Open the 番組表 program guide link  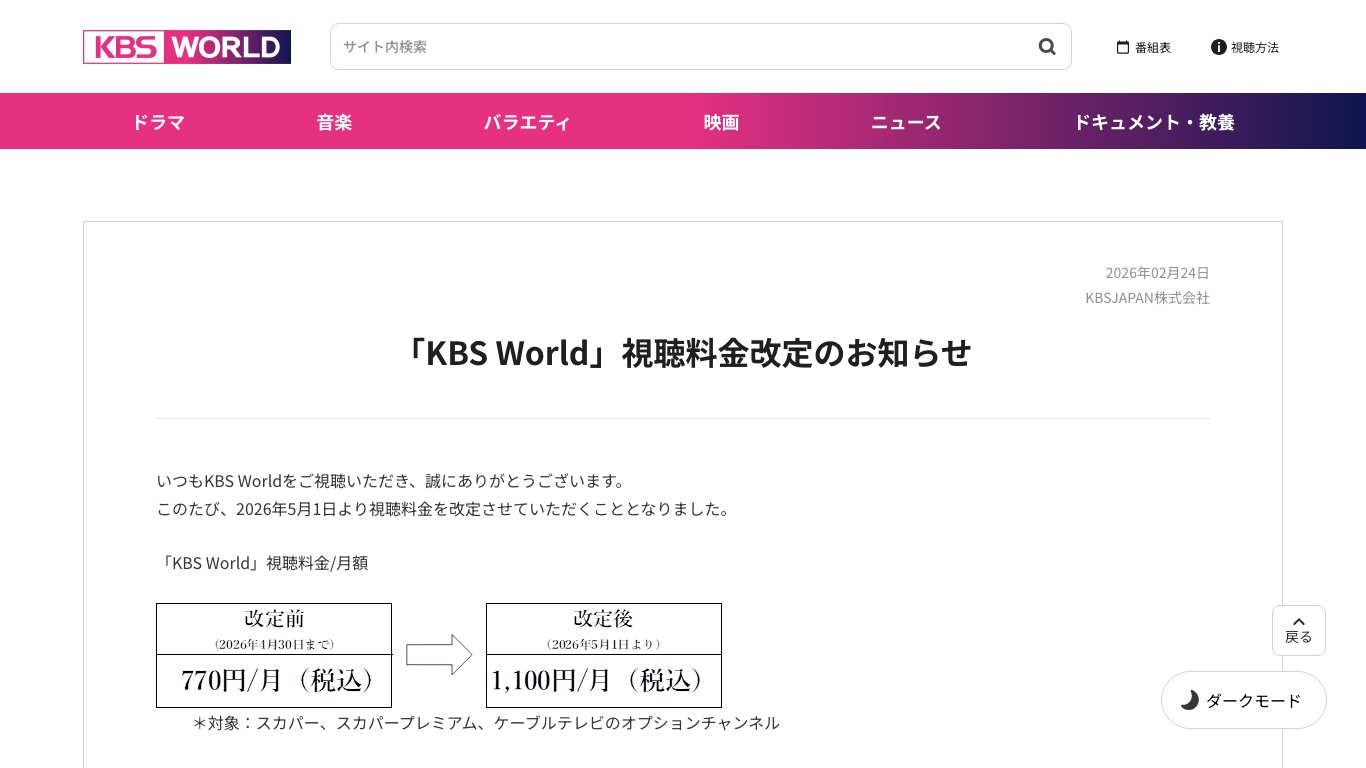(x=1143, y=47)
